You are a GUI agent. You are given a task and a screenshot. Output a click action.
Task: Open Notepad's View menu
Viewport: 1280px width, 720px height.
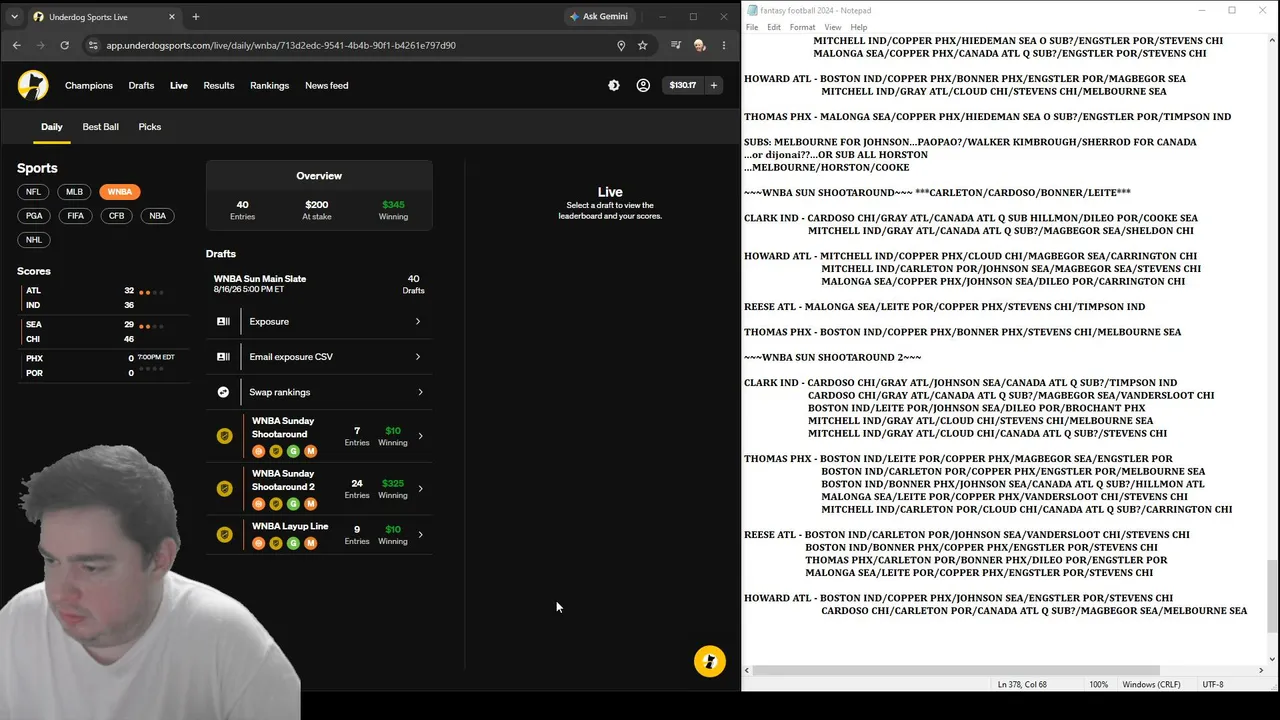833,27
